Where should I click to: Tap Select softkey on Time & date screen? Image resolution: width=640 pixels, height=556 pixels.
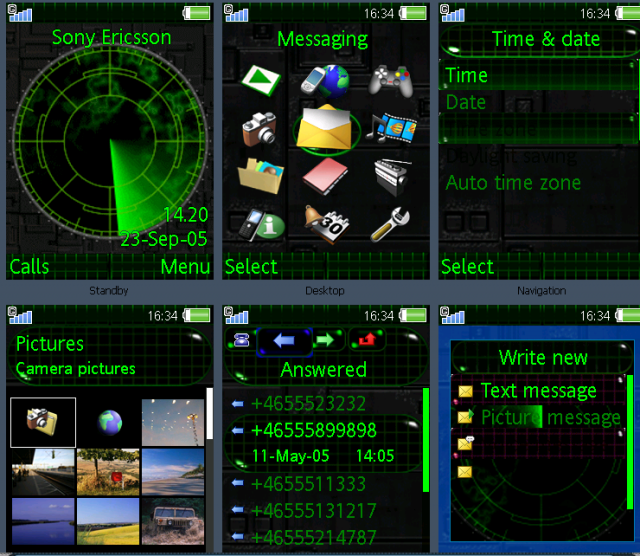[x=468, y=267]
